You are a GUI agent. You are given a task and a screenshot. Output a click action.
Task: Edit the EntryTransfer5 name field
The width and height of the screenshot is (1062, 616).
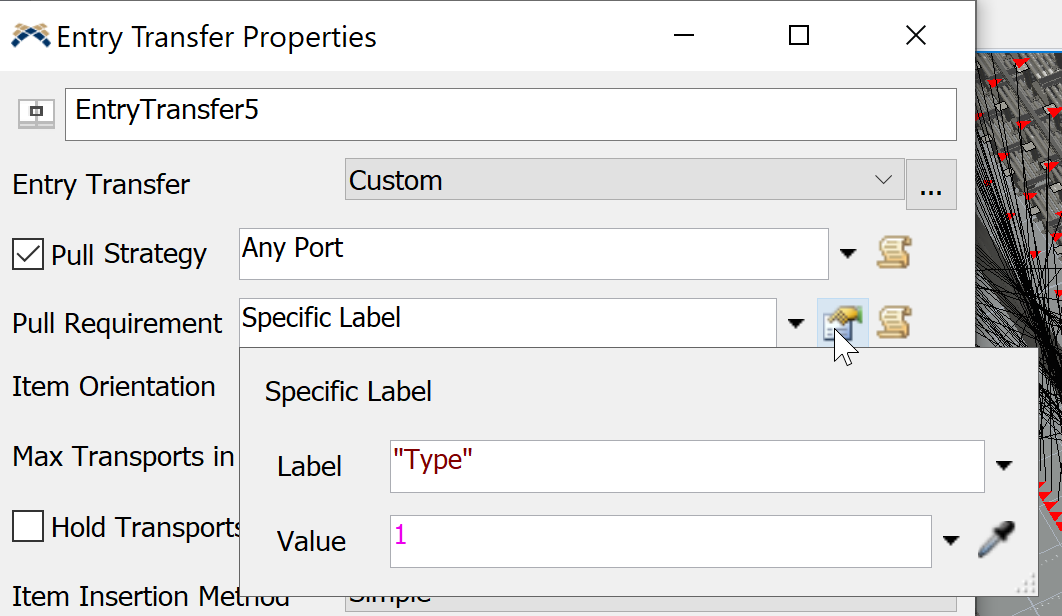click(511, 114)
